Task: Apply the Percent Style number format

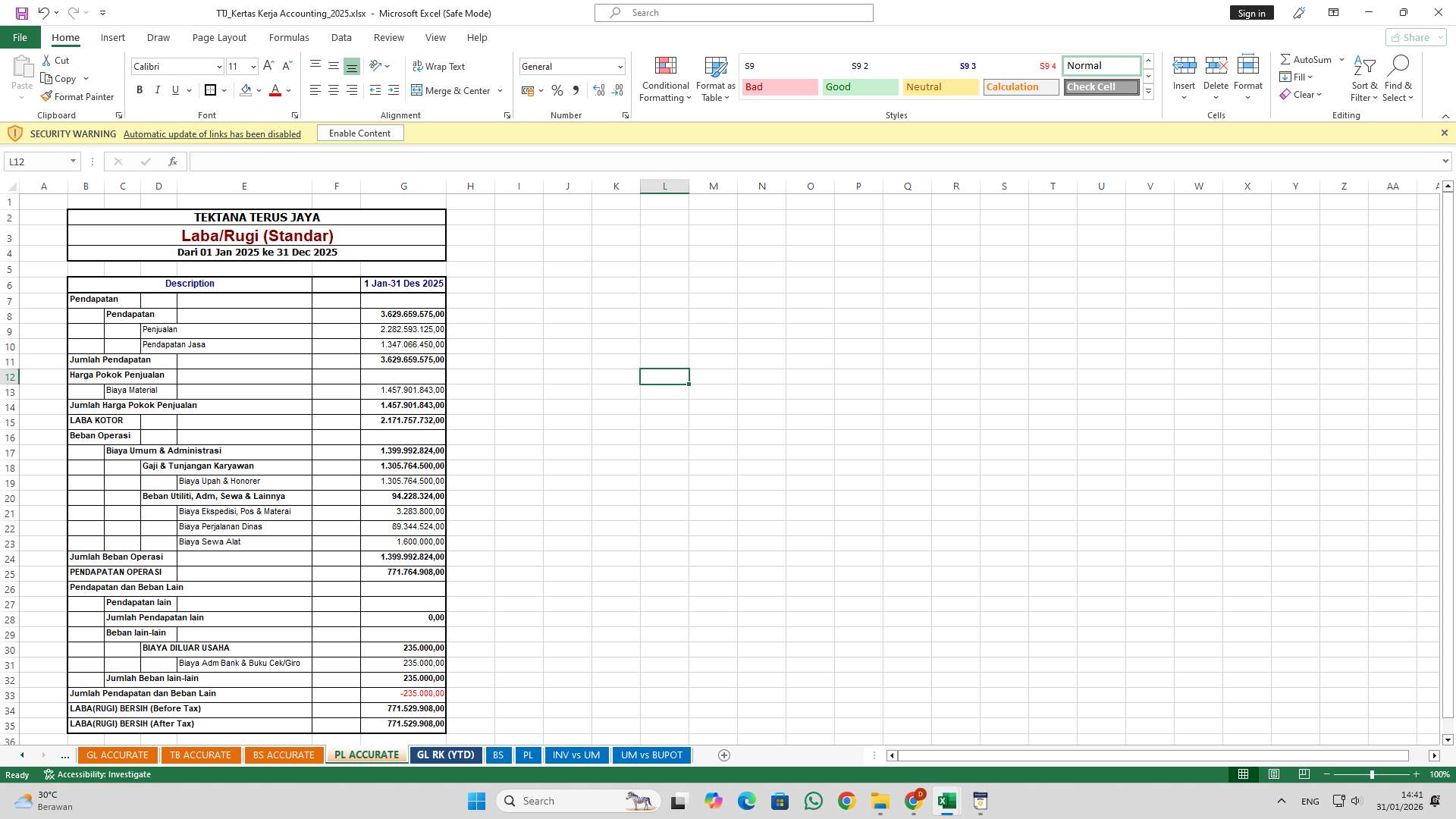Action: point(557,90)
